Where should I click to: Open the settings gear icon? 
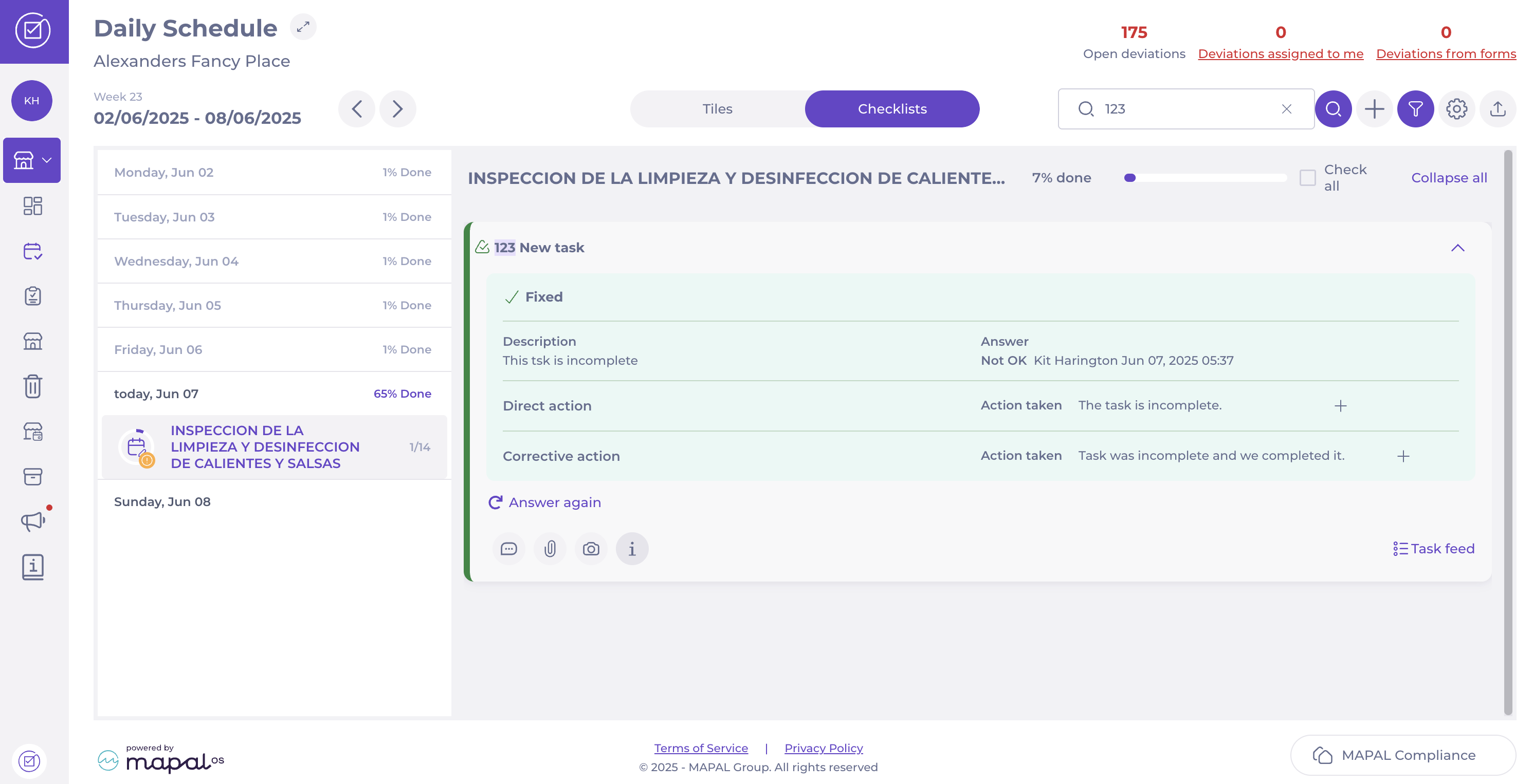click(x=1456, y=109)
